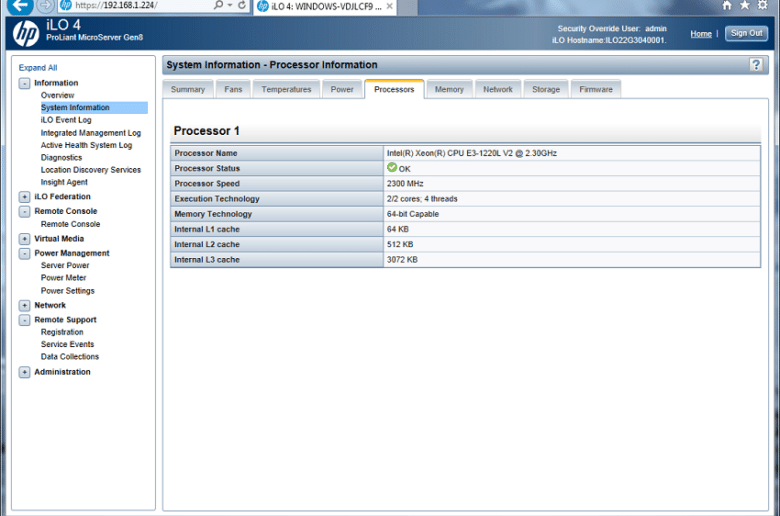Image resolution: width=780 pixels, height=516 pixels.
Task: Switch to the Storage tab
Action: click(x=546, y=89)
